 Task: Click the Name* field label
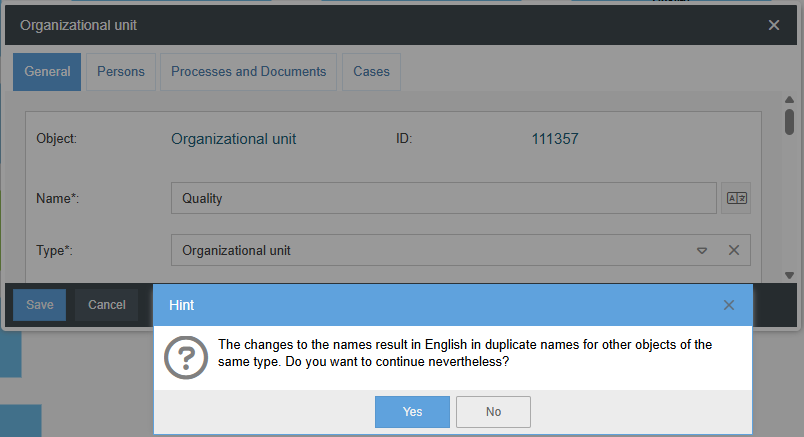57,198
